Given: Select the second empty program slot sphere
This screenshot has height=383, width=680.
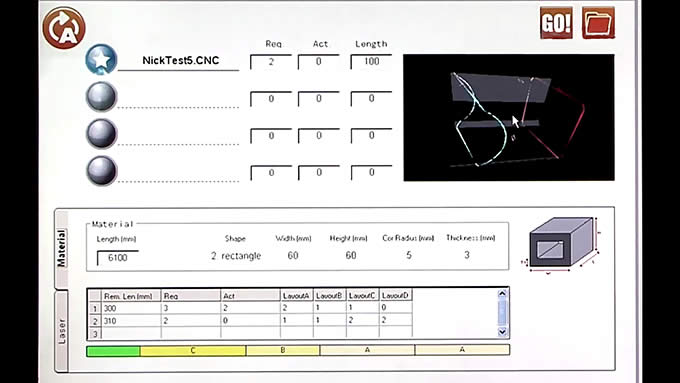Looking at the screenshot, I should 101,97.
